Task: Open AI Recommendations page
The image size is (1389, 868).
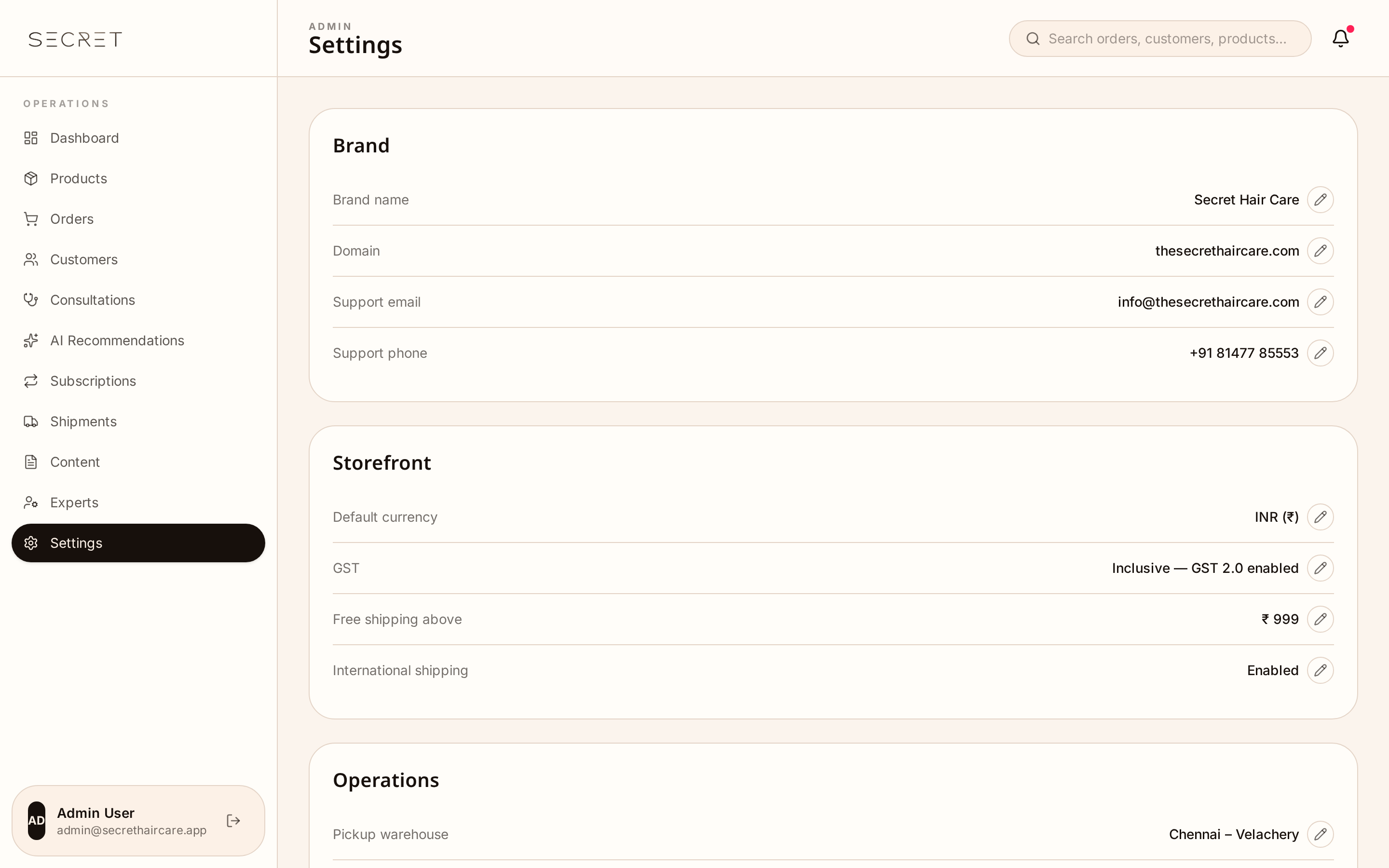Action: [138, 340]
